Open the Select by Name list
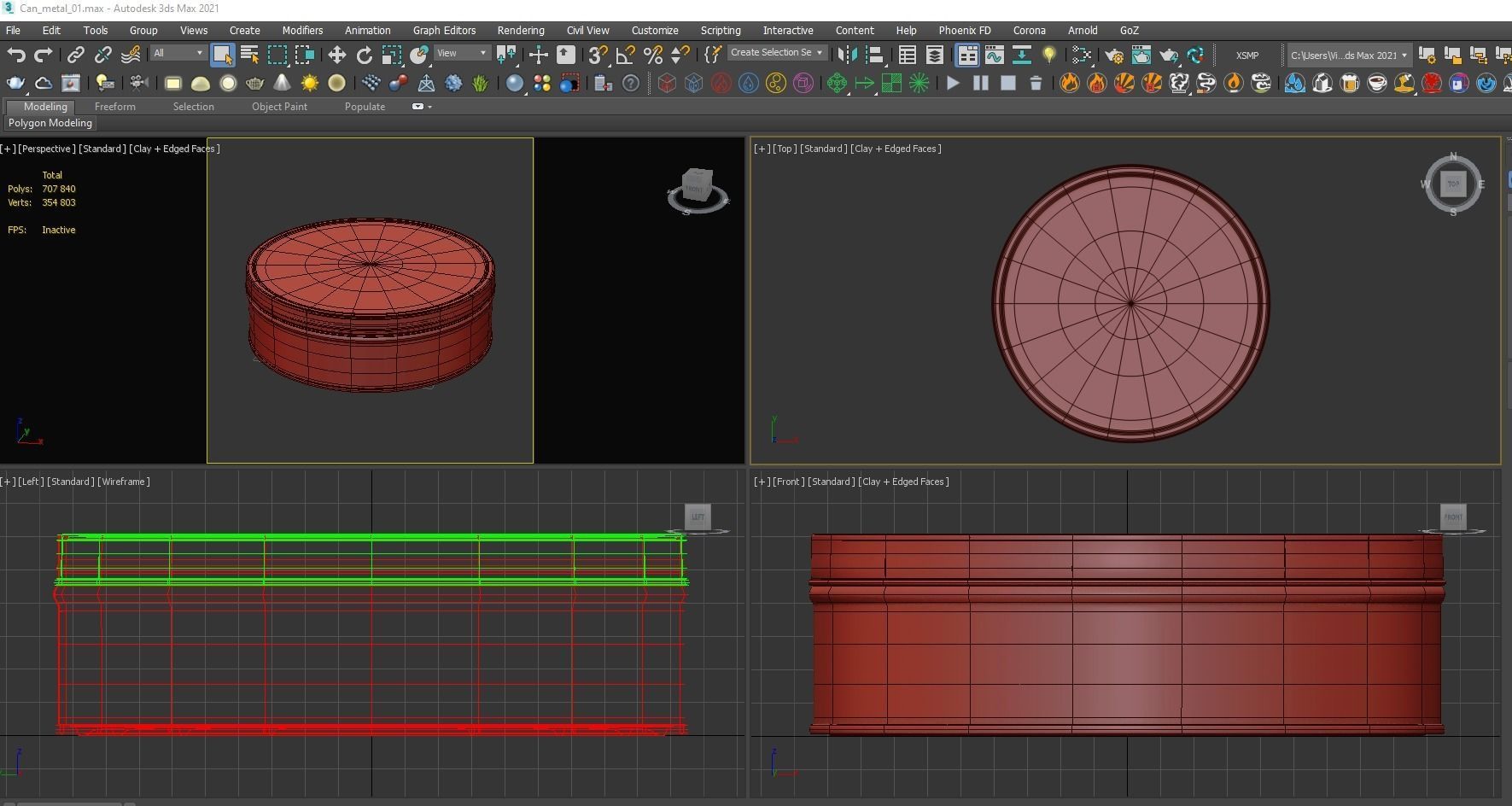Viewport: 1512px width, 806px height. click(249, 55)
